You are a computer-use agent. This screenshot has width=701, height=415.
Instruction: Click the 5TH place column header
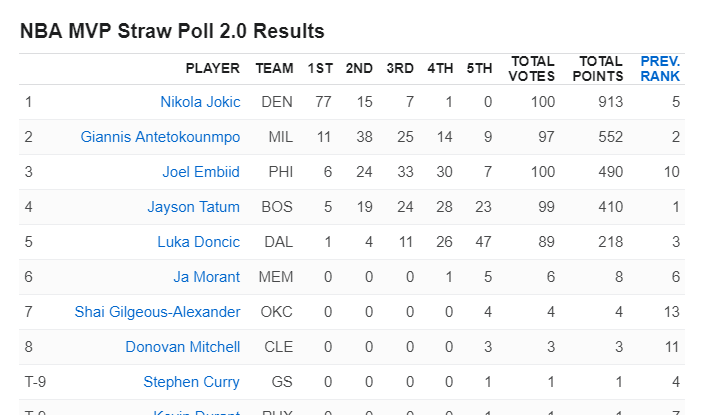click(479, 68)
